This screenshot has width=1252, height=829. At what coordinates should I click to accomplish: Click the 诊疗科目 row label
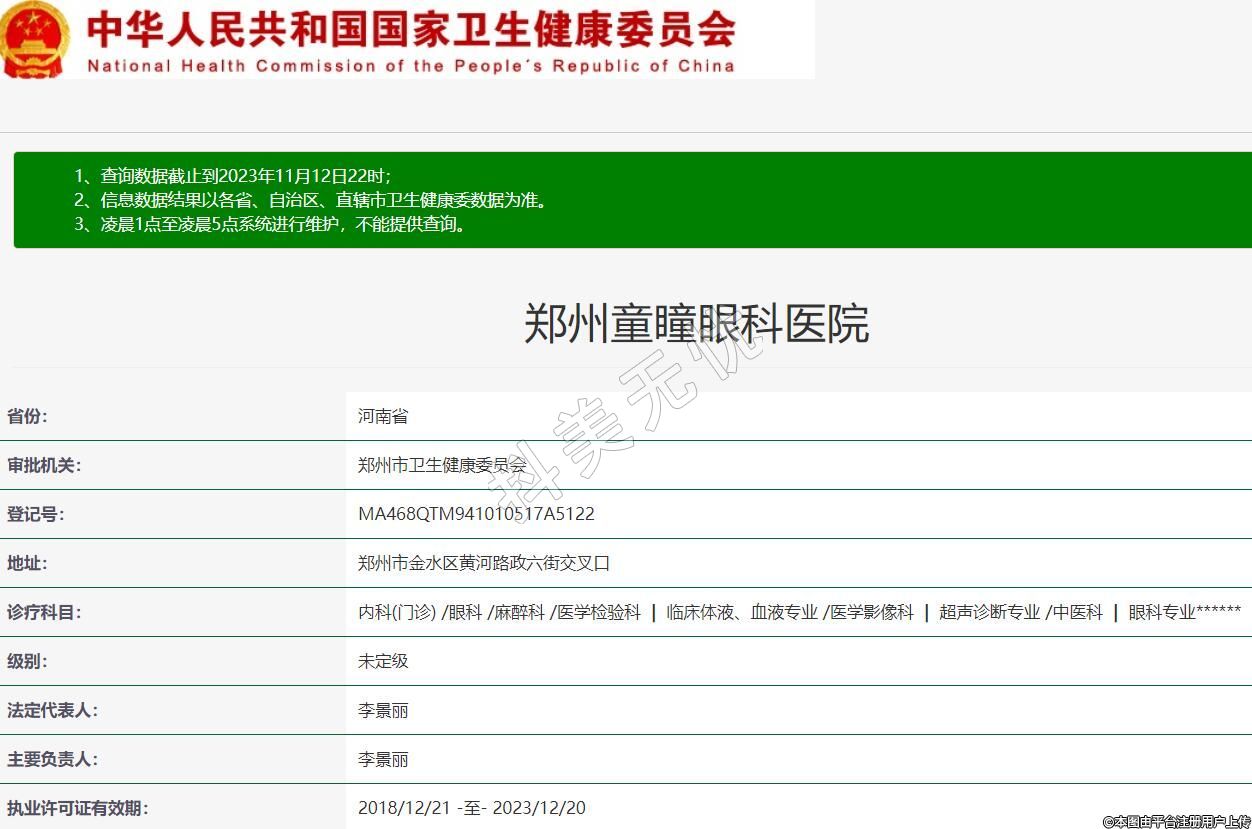(44, 612)
